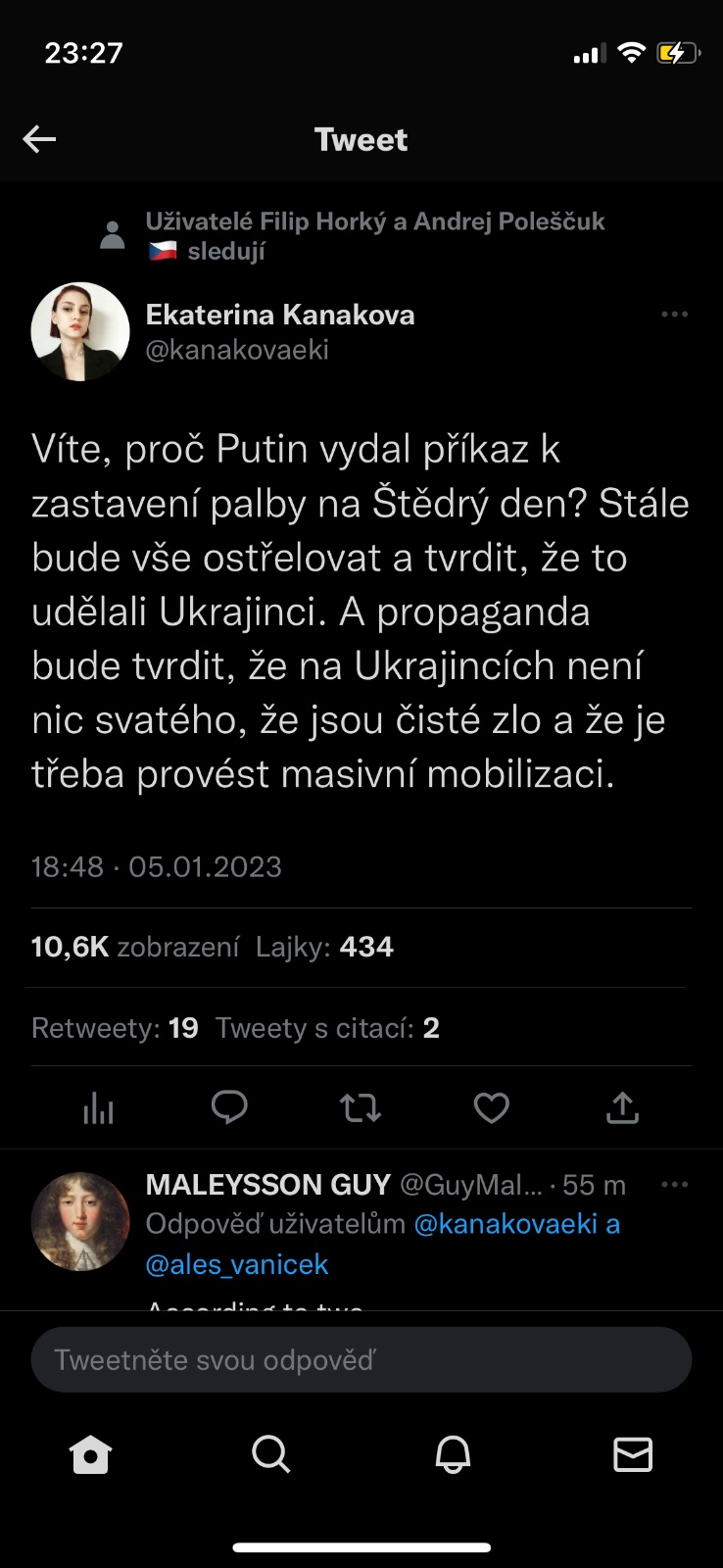Image resolution: width=723 pixels, height=1568 pixels.
Task: Open more options for Ekaterina Kanakova's tweet
Action: (x=675, y=315)
